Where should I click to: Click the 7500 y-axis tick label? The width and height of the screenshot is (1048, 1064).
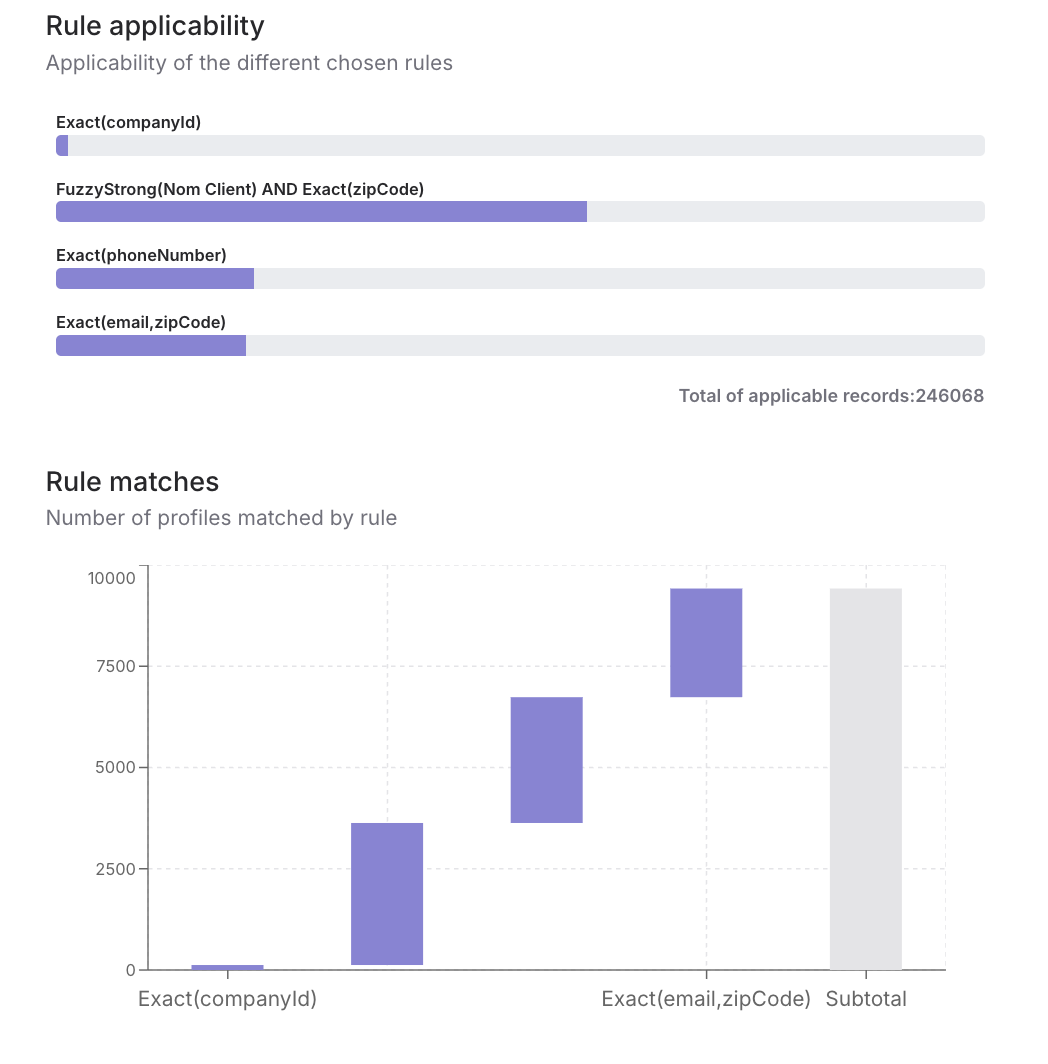coord(116,666)
